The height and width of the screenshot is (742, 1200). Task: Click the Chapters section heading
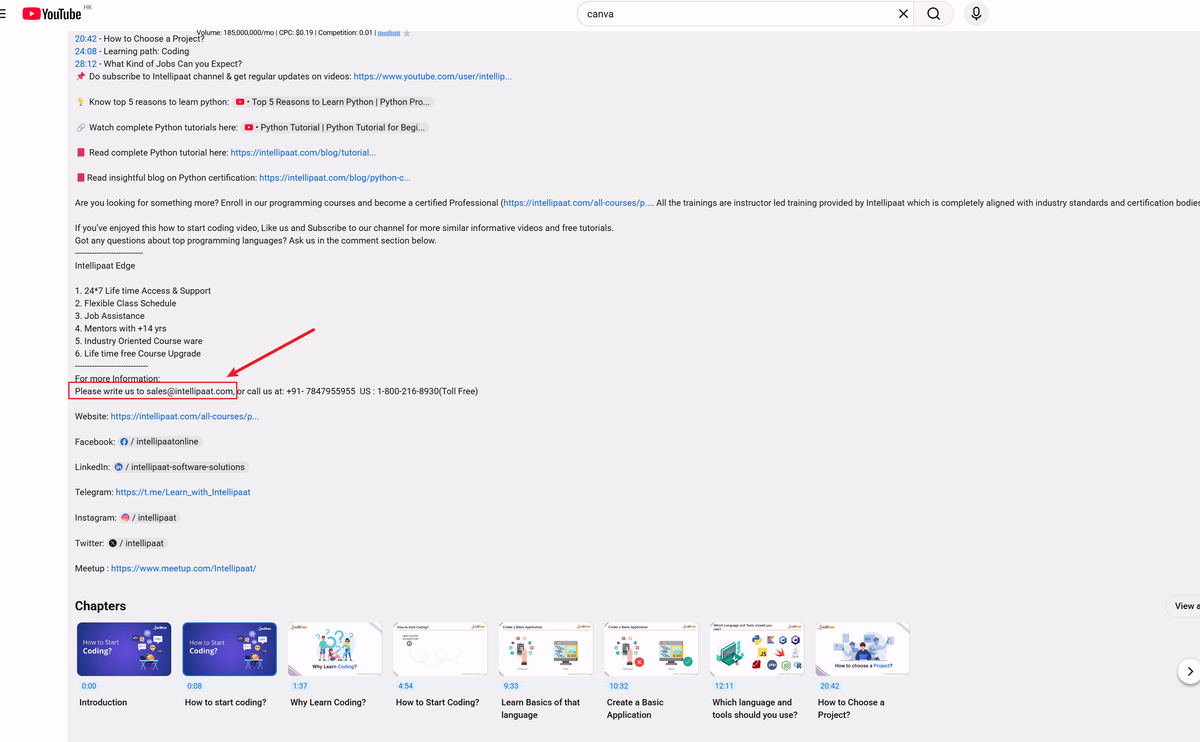(100, 606)
